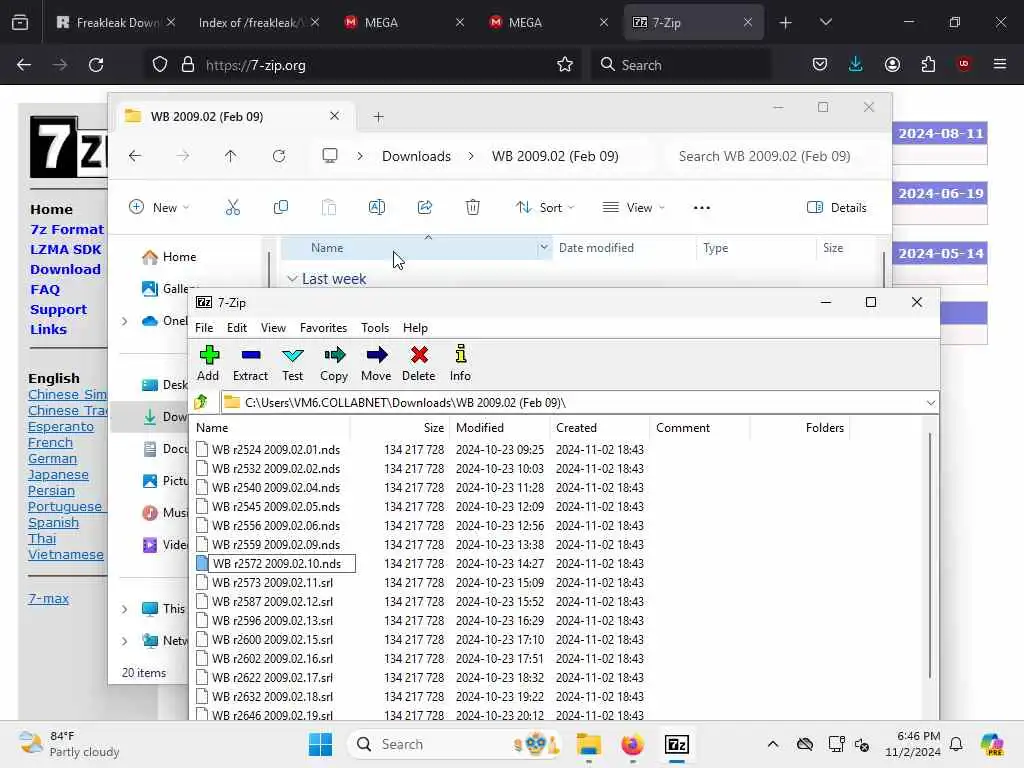Screen dimensions: 1024x768
Task: Open the Info icon in 7-Zip
Action: [x=460, y=363]
